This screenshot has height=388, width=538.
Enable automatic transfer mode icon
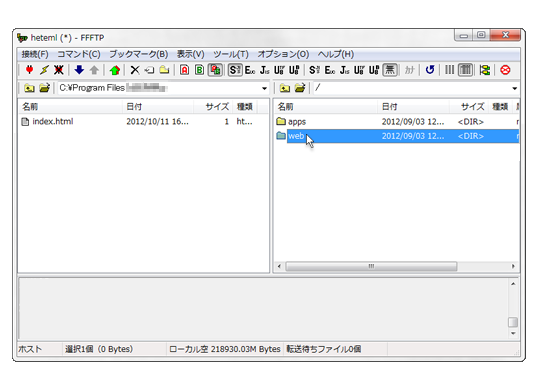click(x=215, y=70)
